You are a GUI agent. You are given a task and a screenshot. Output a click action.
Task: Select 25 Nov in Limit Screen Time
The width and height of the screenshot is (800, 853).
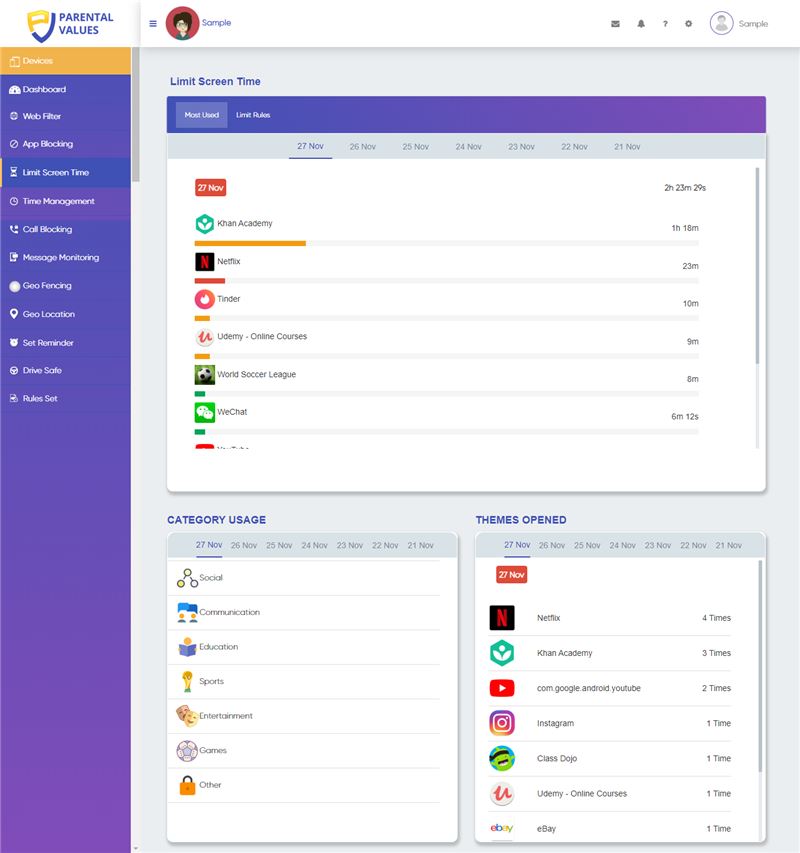415,147
